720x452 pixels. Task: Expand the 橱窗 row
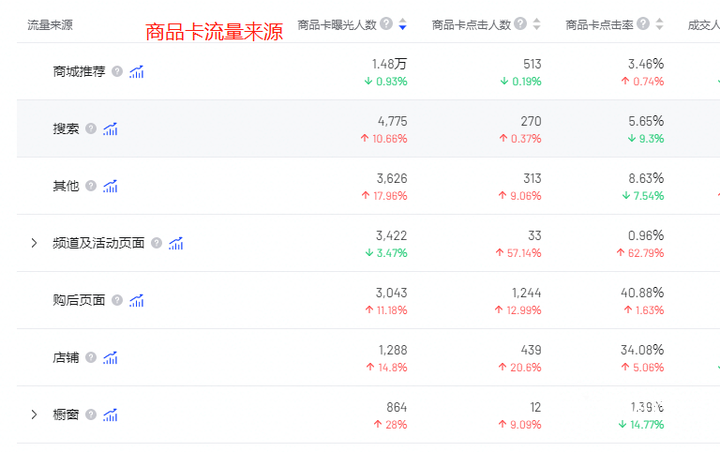[x=34, y=415]
